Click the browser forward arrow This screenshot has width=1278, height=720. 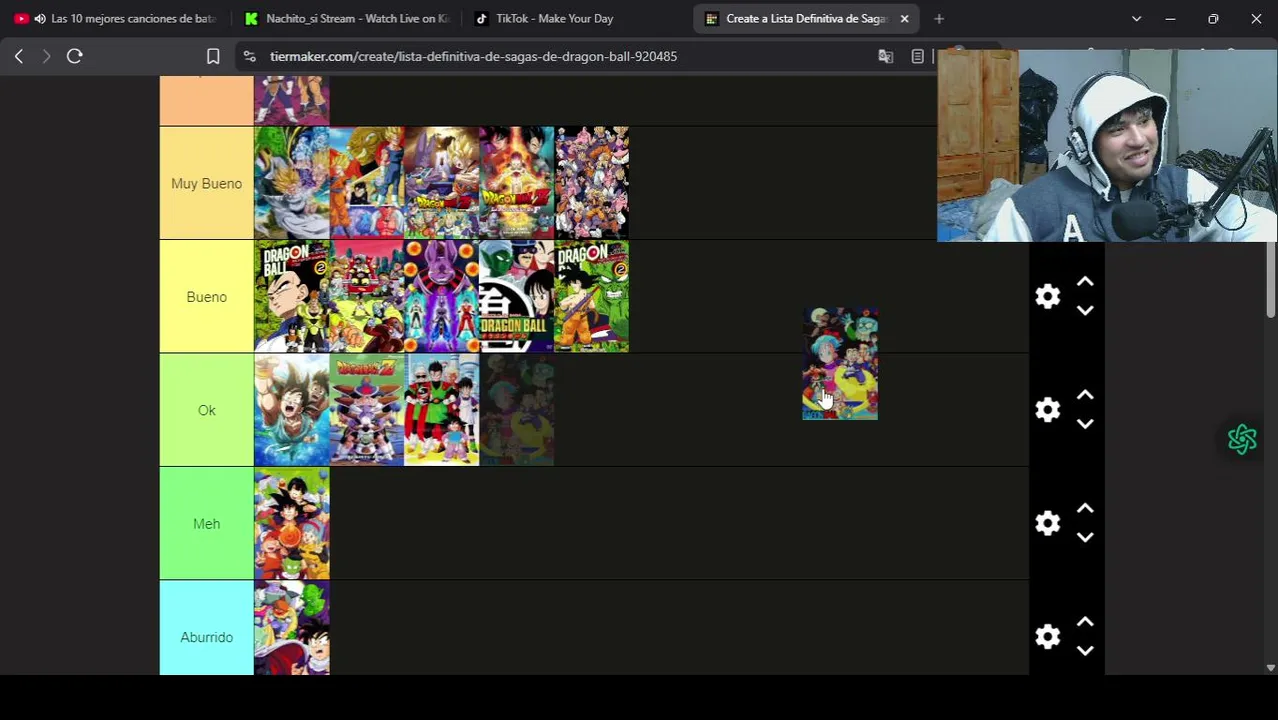[46, 57]
